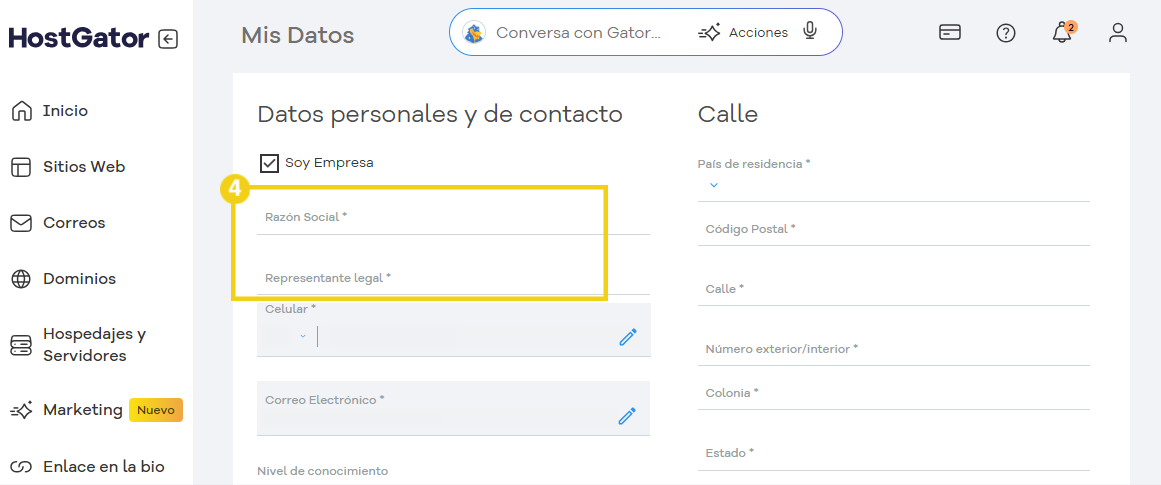The width and height of the screenshot is (1161, 485).
Task: Click the Nivel de conocimiento label
Action: coord(322,471)
